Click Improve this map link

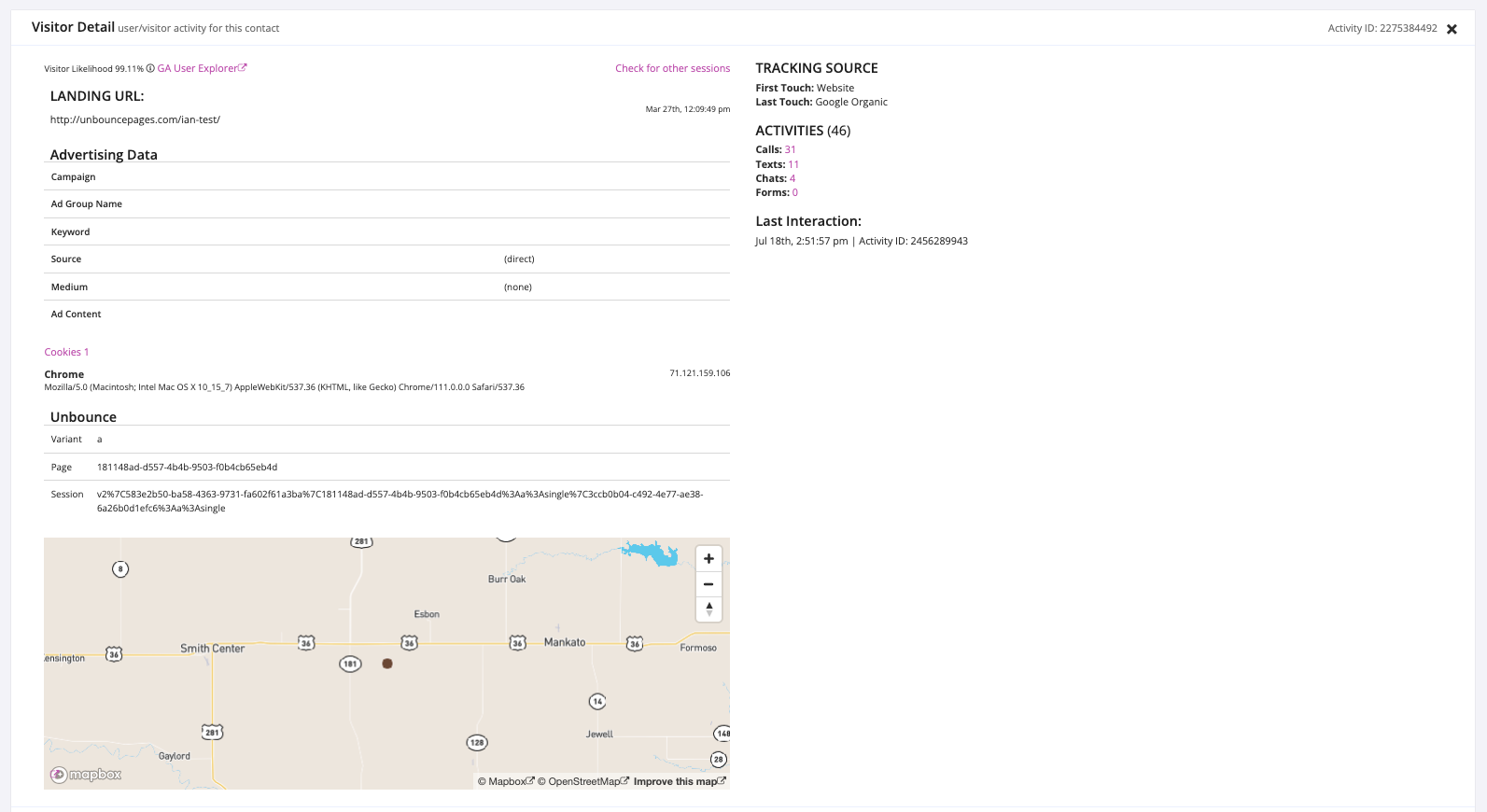(x=679, y=781)
